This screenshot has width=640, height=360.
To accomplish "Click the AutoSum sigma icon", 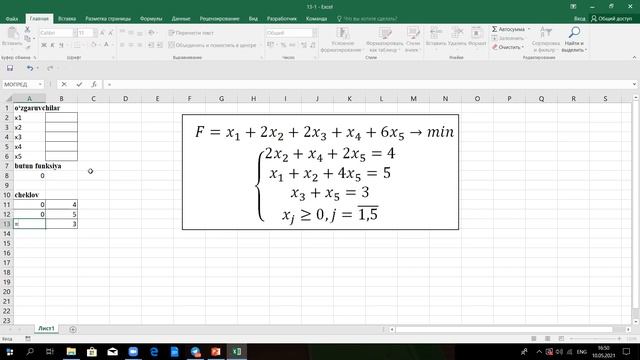I will (x=494, y=29).
